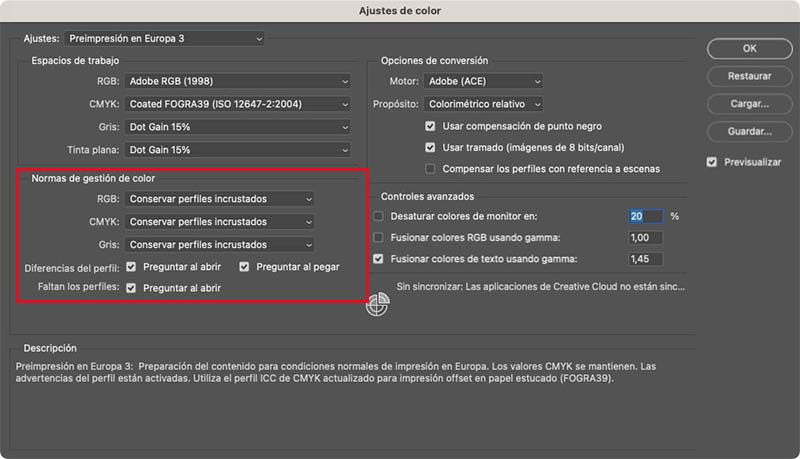Click the Sin sincronizar status text
Viewport: 800px width, 459px height.
tap(541, 287)
